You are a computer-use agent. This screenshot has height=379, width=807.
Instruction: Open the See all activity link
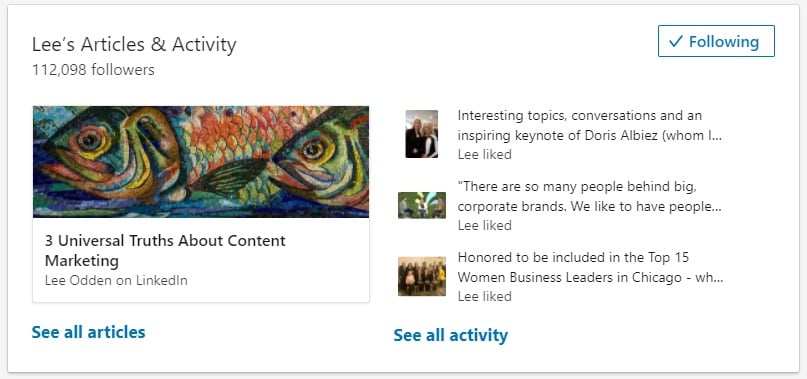click(450, 335)
